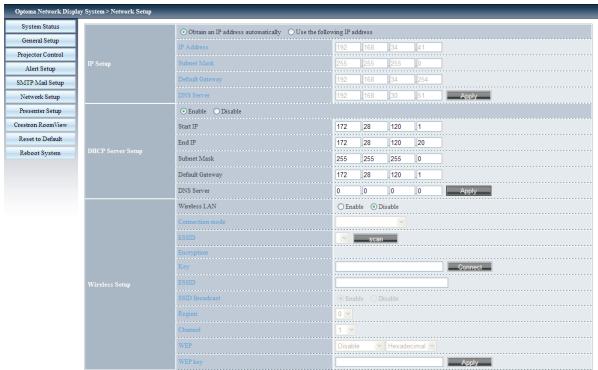Click the page title 'Optoma Network Display System'
598x370 pixels.
(x=59, y=11)
